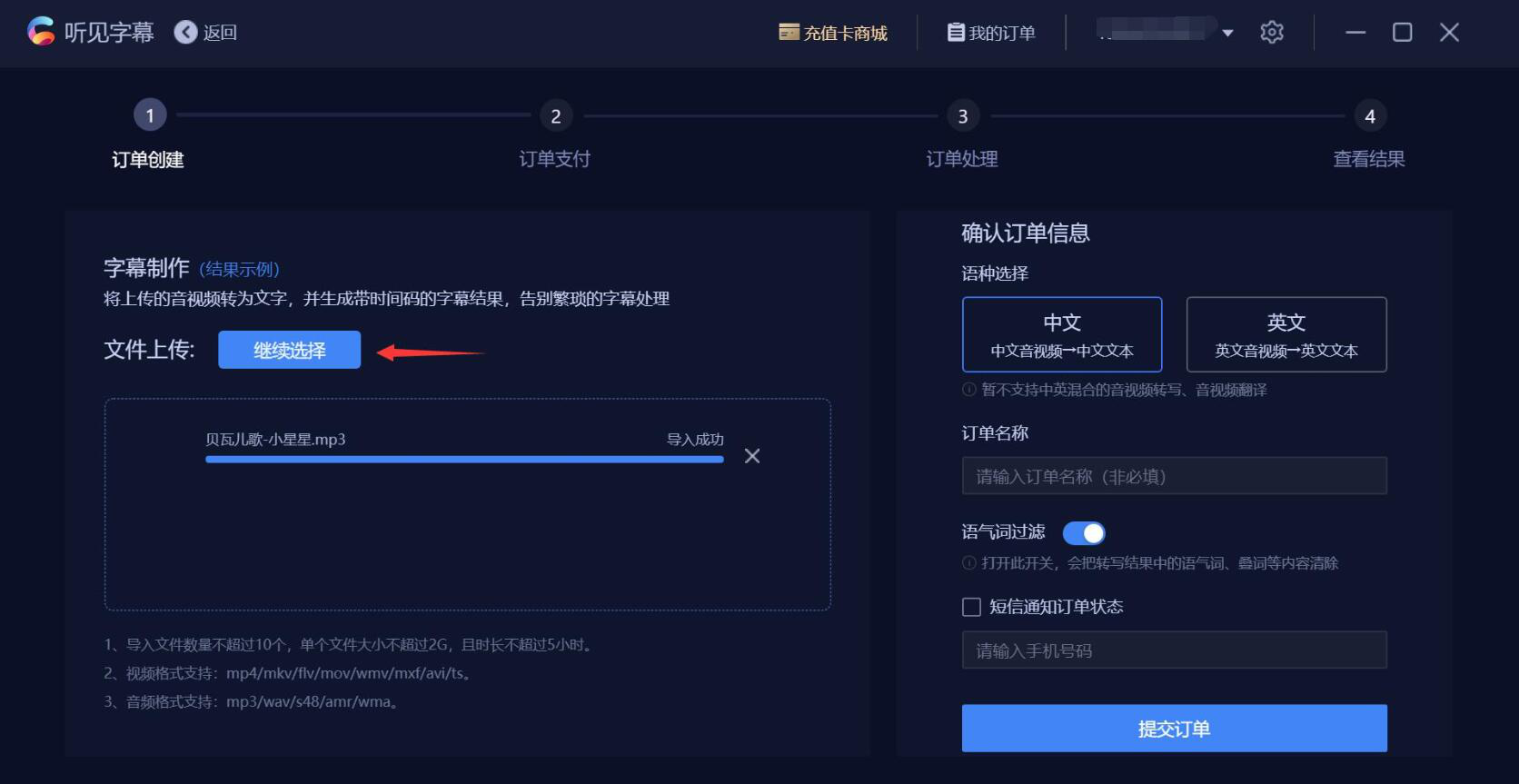Click the 返回 back arrow icon
Screen dimensions: 1519x784
tap(185, 33)
